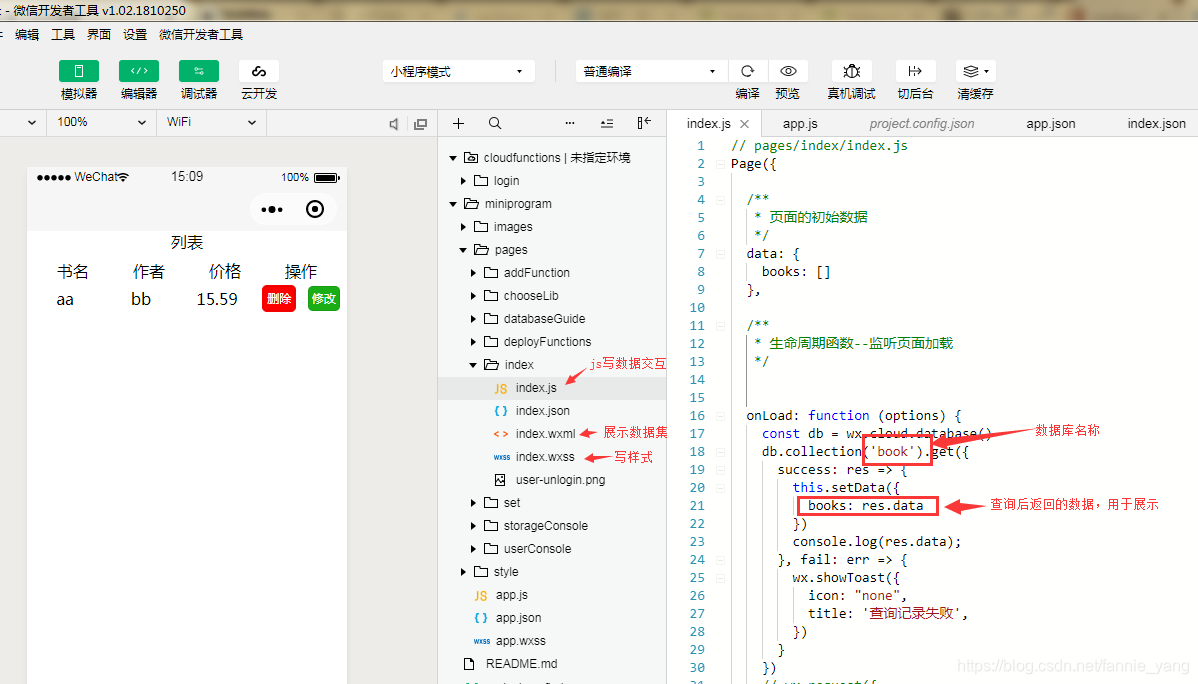Expand the set folder
The image size is (1198, 684).
tap(473, 503)
